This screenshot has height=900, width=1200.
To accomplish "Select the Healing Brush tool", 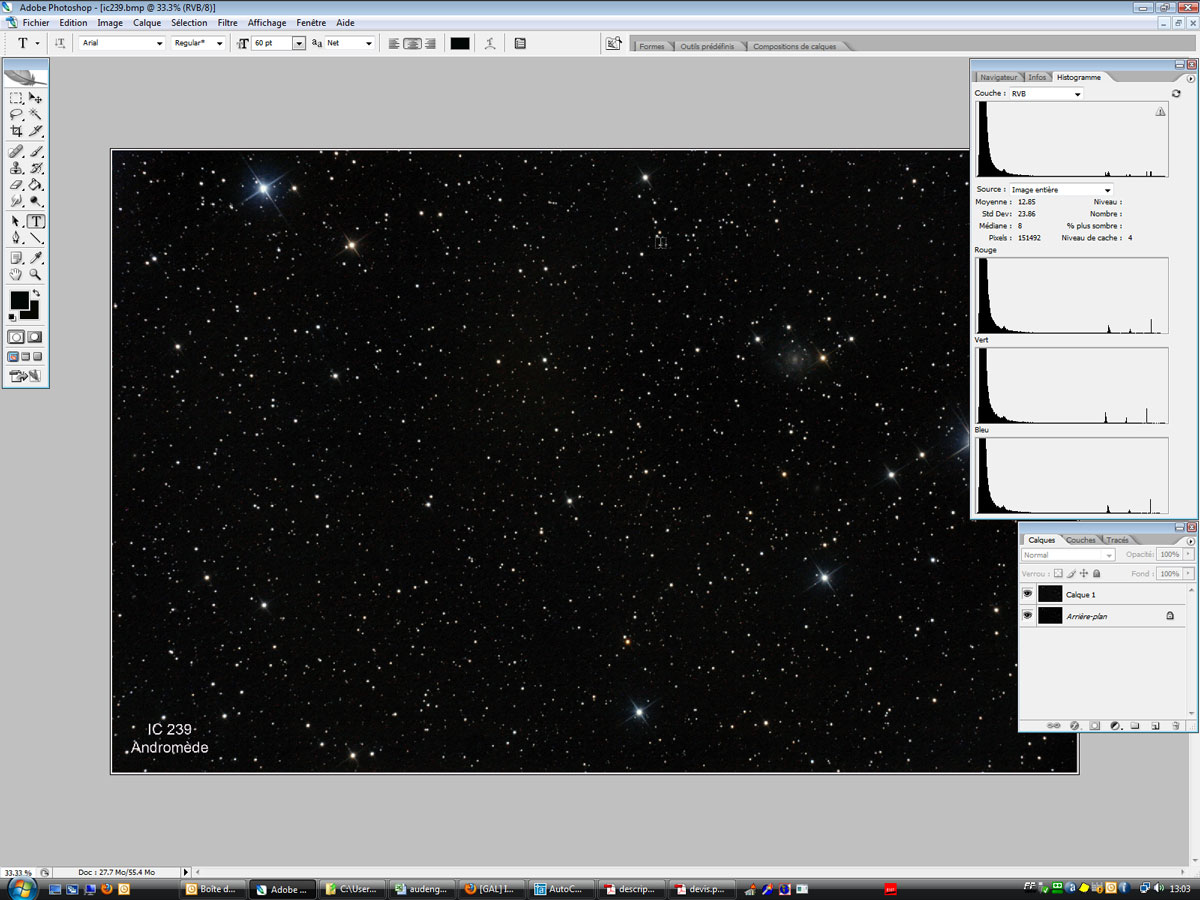I will click(x=16, y=152).
